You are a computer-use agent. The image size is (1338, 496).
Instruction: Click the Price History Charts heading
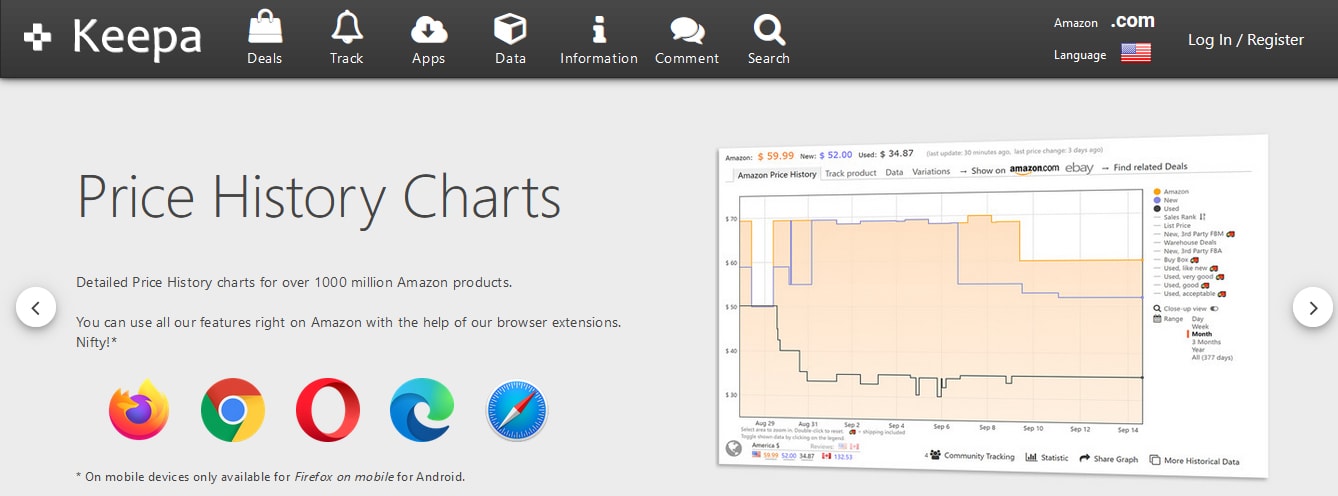click(319, 197)
